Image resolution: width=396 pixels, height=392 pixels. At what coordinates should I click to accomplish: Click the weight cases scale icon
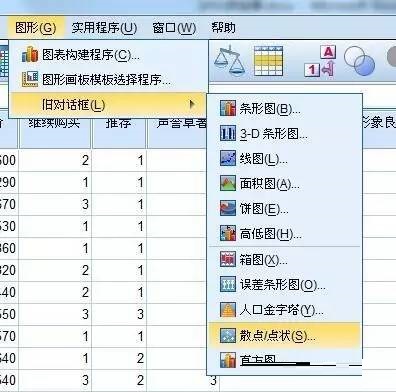(229, 61)
